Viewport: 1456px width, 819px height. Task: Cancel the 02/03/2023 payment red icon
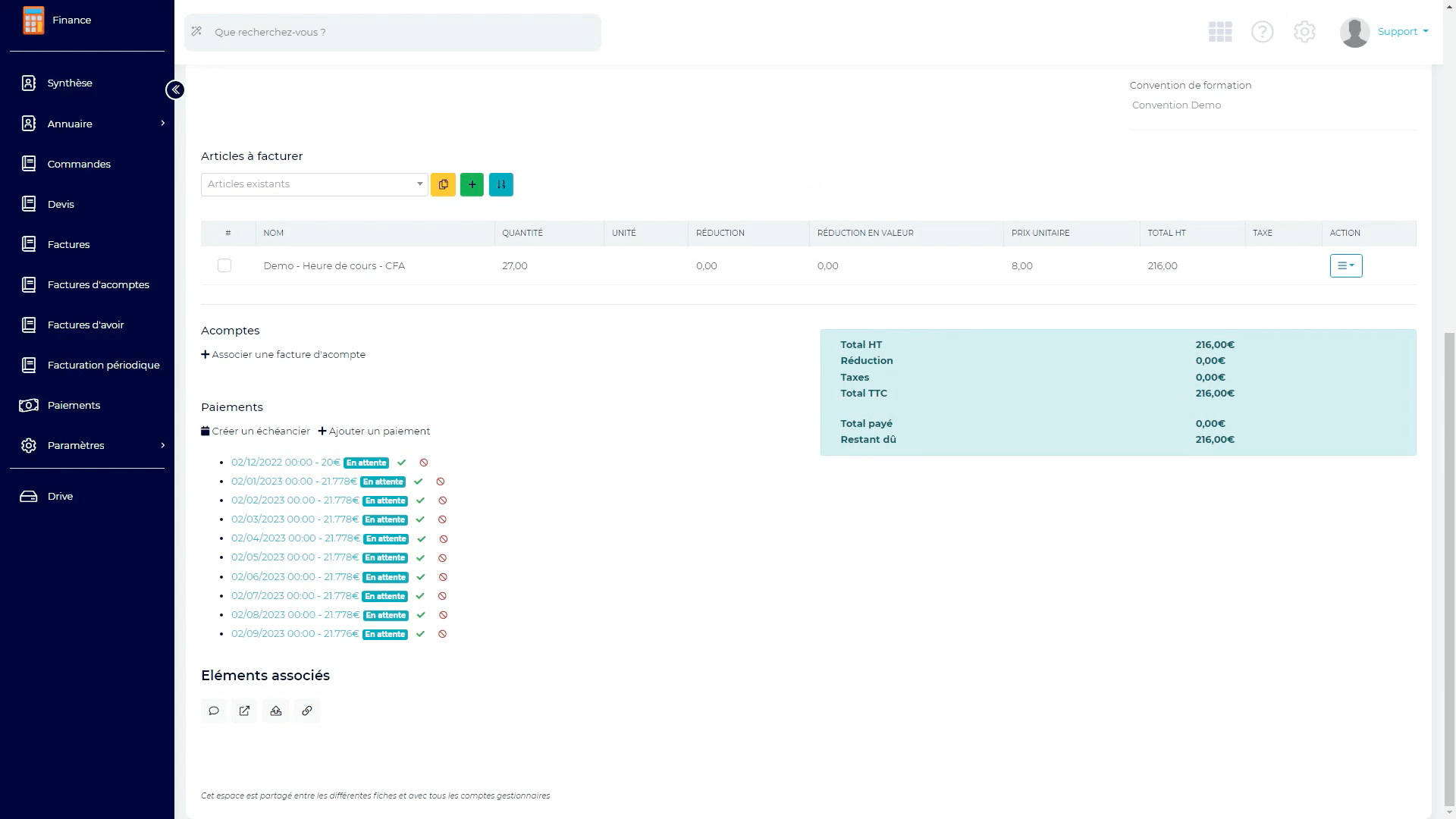tap(442, 519)
